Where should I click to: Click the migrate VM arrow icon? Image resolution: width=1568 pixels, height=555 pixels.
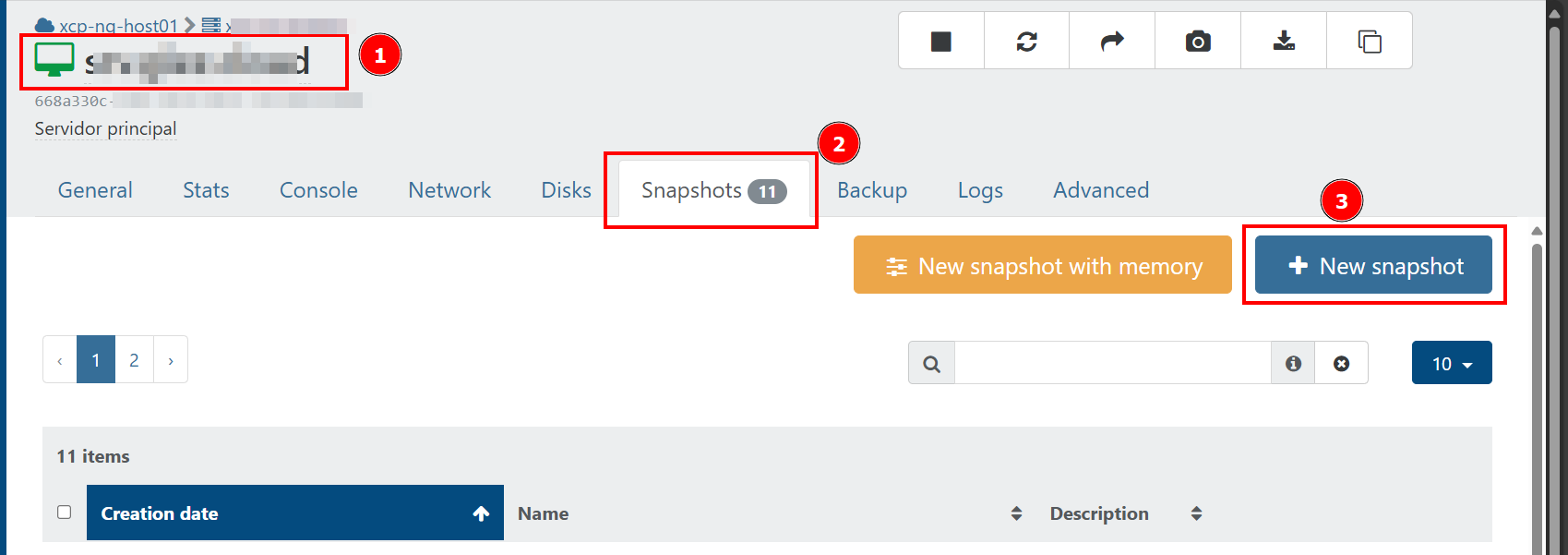(1112, 41)
